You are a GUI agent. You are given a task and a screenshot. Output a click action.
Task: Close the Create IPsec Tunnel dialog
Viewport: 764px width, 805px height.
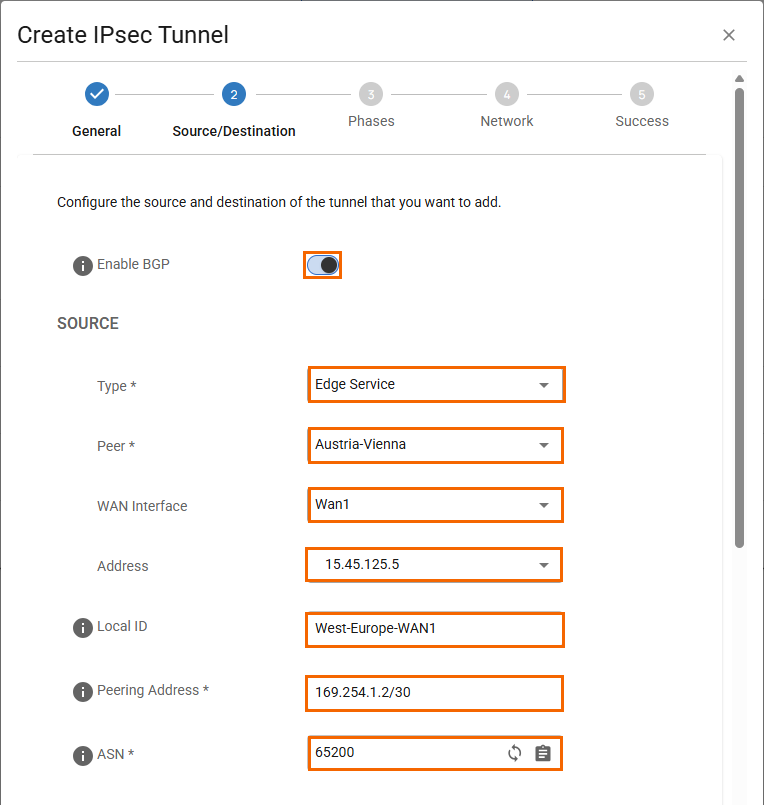coord(729,35)
